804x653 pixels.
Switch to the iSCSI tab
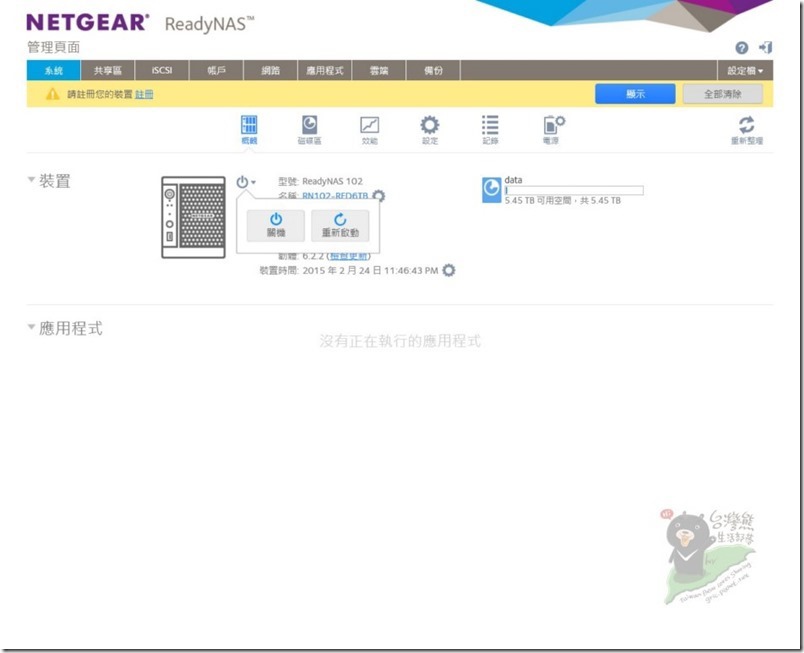[162, 71]
